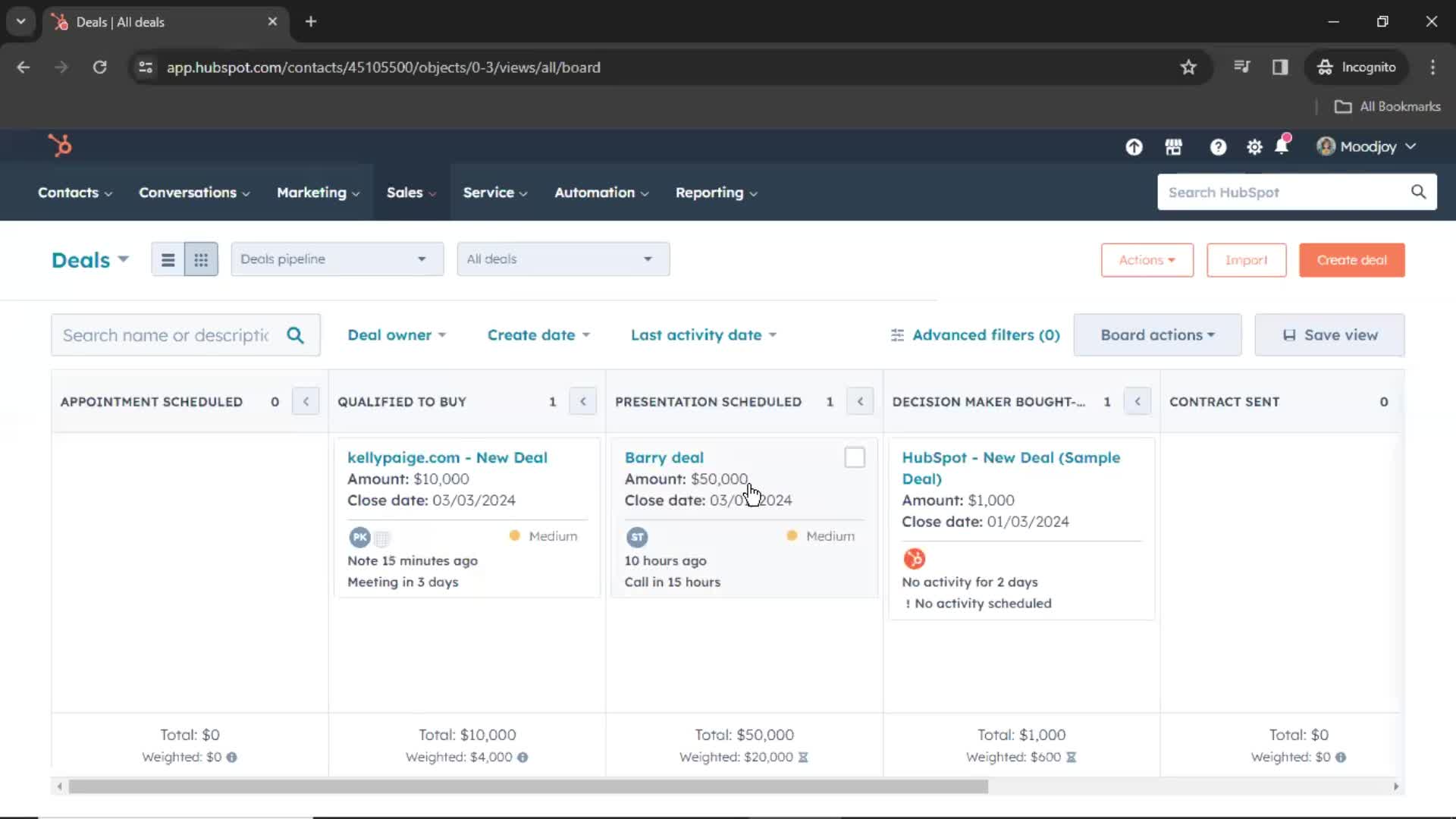Screen dimensions: 1456x819
Task: Click info icon beside Weighted: $4,000
Action: coord(522,757)
